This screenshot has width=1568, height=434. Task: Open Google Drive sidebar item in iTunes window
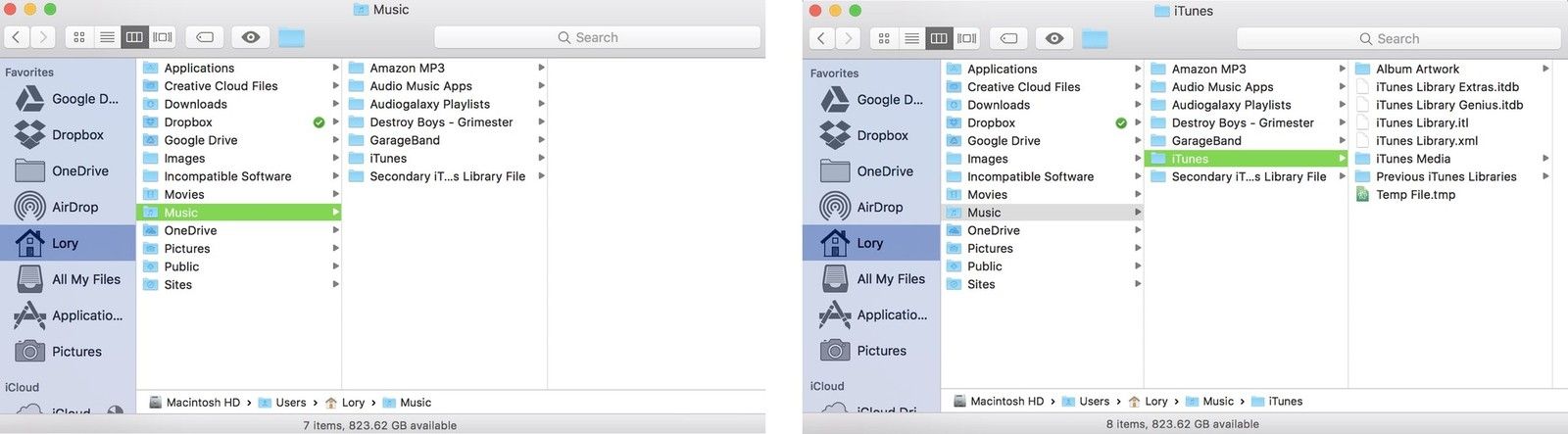click(871, 99)
